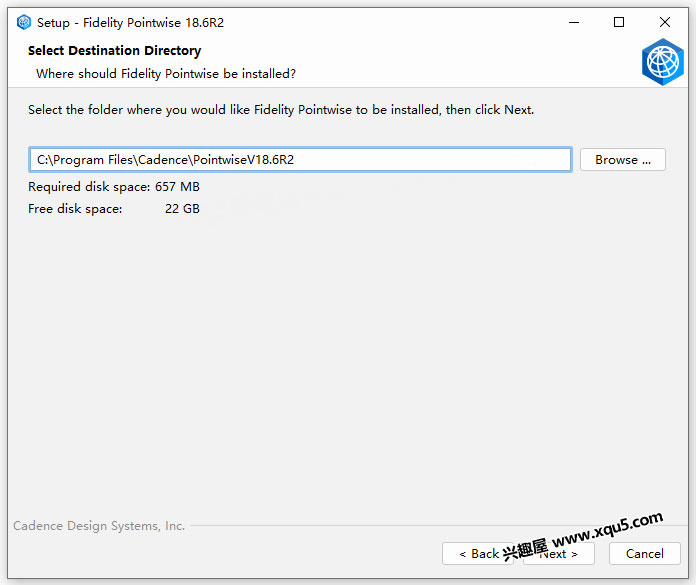This screenshot has height=585, width=696.
Task: Maximize the Setup window
Action: (619, 22)
